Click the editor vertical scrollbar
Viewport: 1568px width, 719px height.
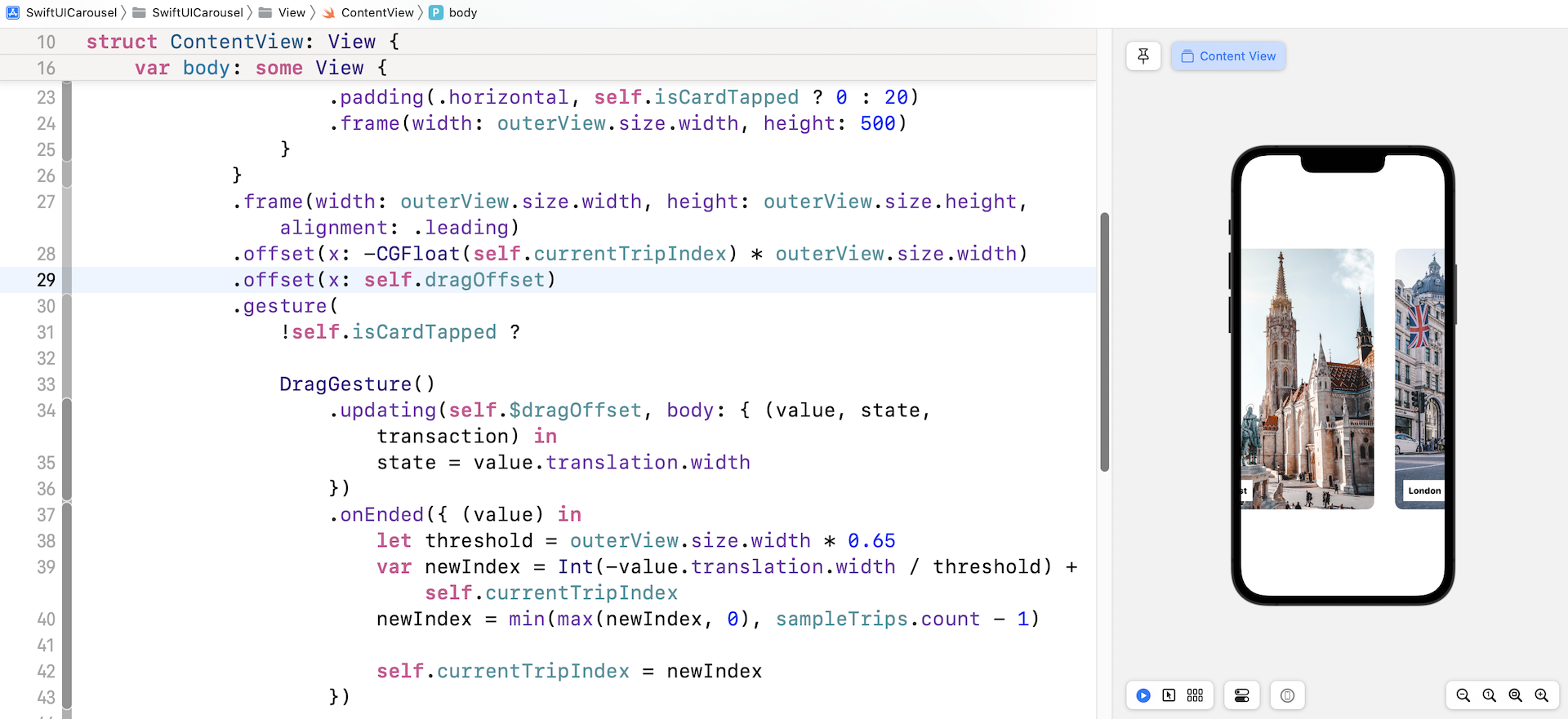(1104, 343)
